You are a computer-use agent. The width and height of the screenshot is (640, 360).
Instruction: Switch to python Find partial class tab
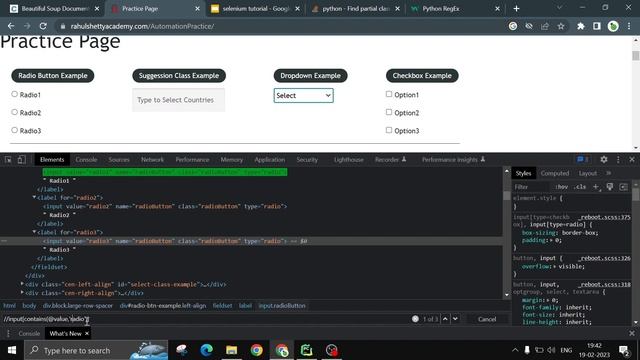click(x=356, y=9)
